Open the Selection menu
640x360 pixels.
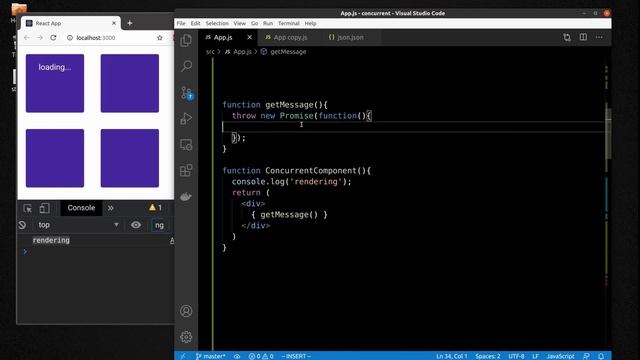tap(217, 23)
